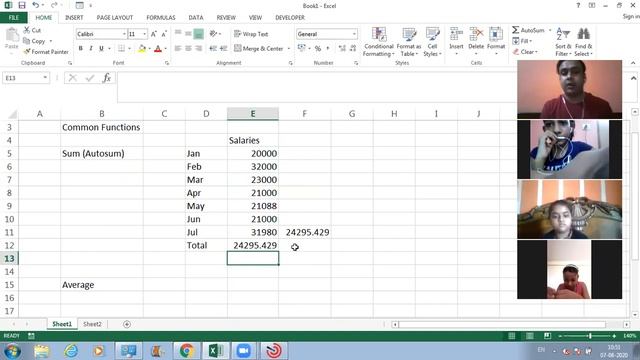Click the Save icon in the title bar
This screenshot has height=360, width=640.
pos(22,5)
